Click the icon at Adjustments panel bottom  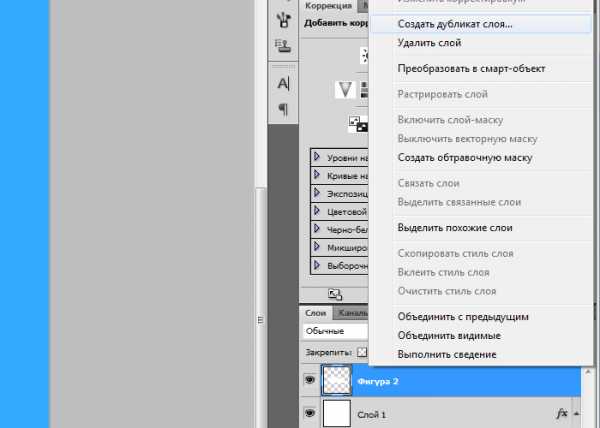[335, 294]
